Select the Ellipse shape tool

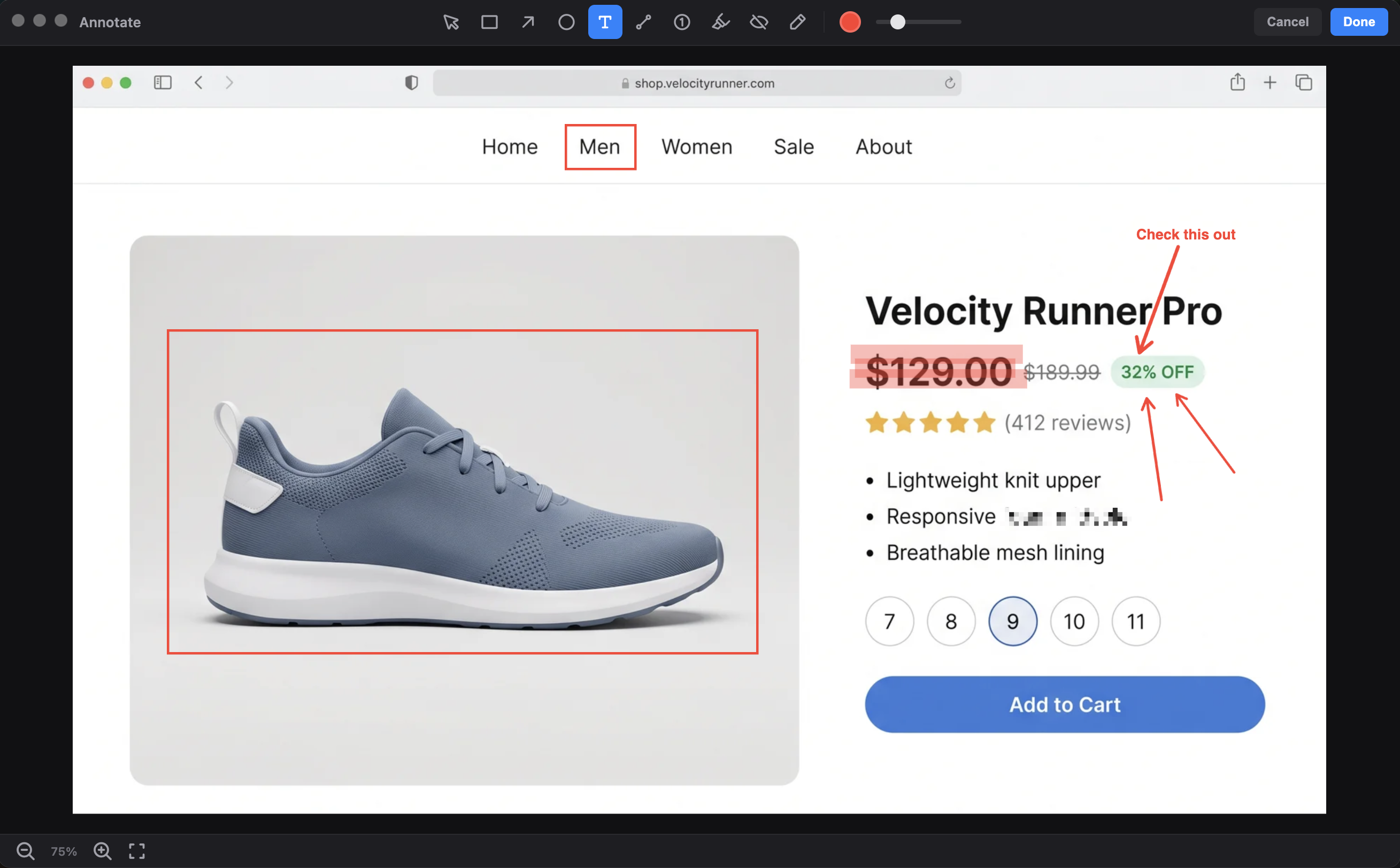click(566, 22)
